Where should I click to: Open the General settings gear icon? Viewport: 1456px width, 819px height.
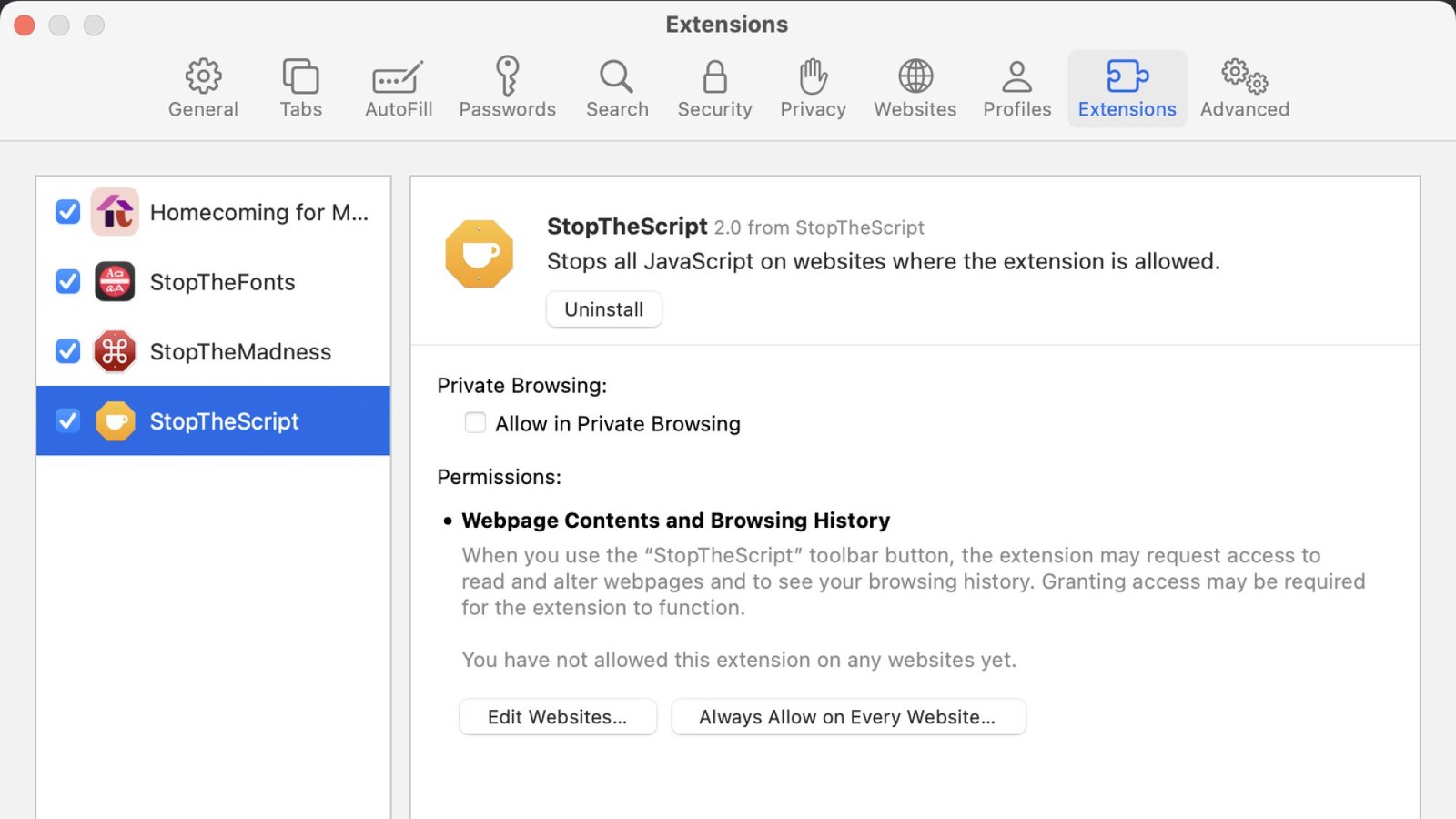coord(203,76)
